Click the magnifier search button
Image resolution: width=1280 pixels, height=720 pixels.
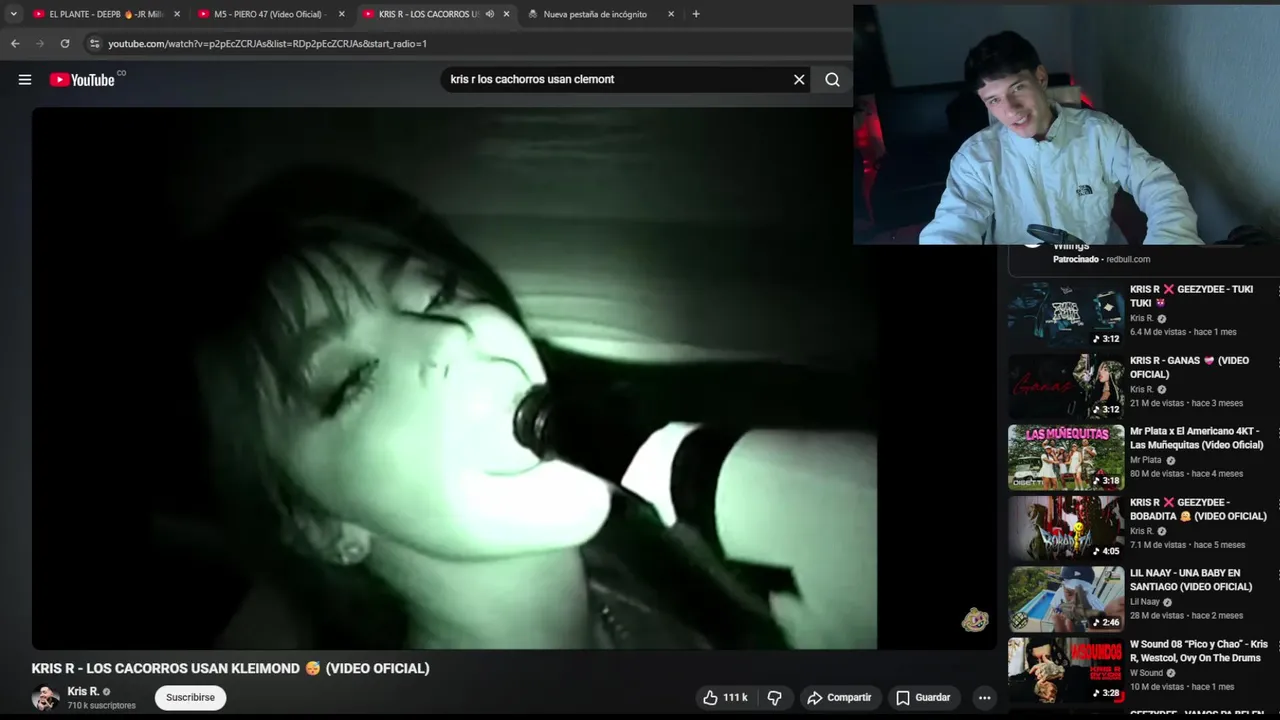point(832,80)
